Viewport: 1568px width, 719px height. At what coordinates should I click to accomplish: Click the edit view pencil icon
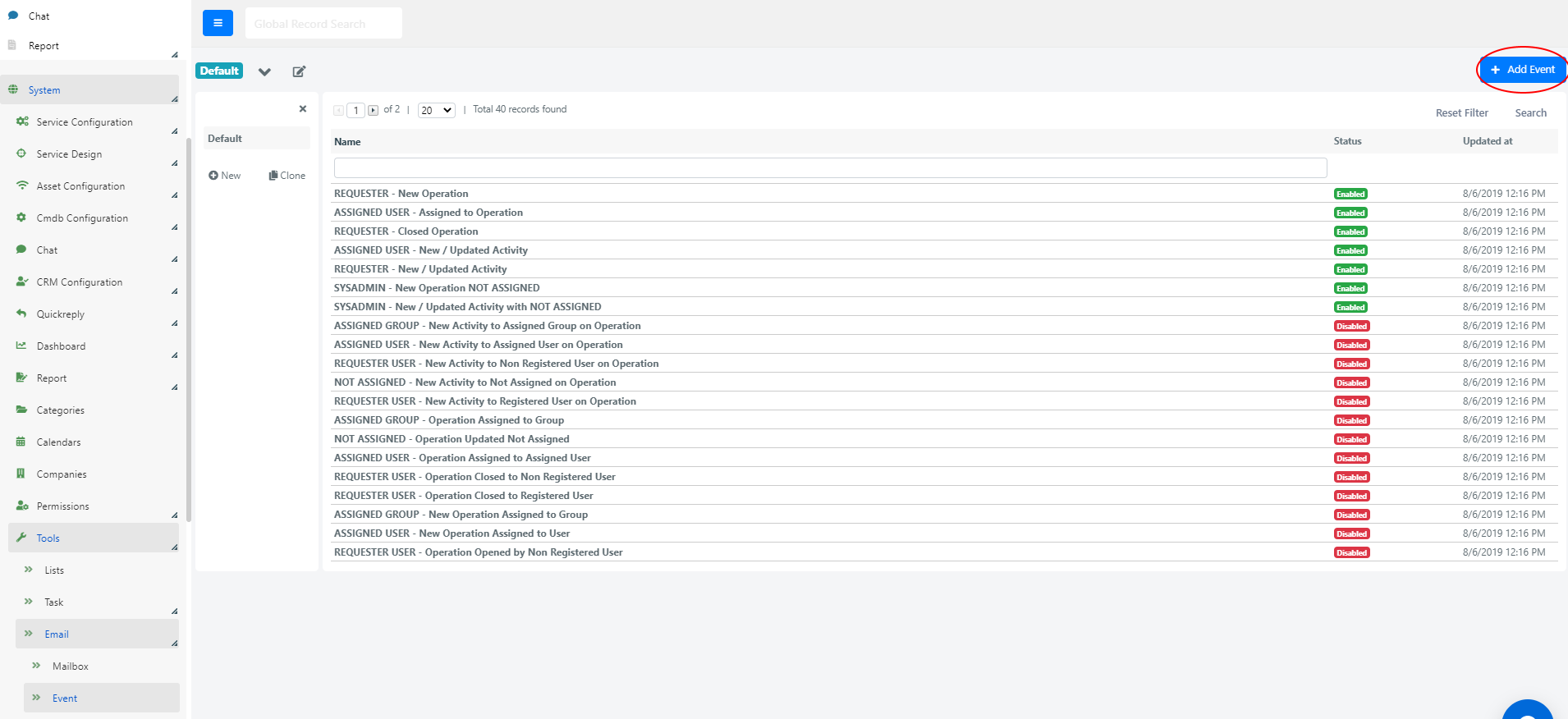[x=299, y=71]
